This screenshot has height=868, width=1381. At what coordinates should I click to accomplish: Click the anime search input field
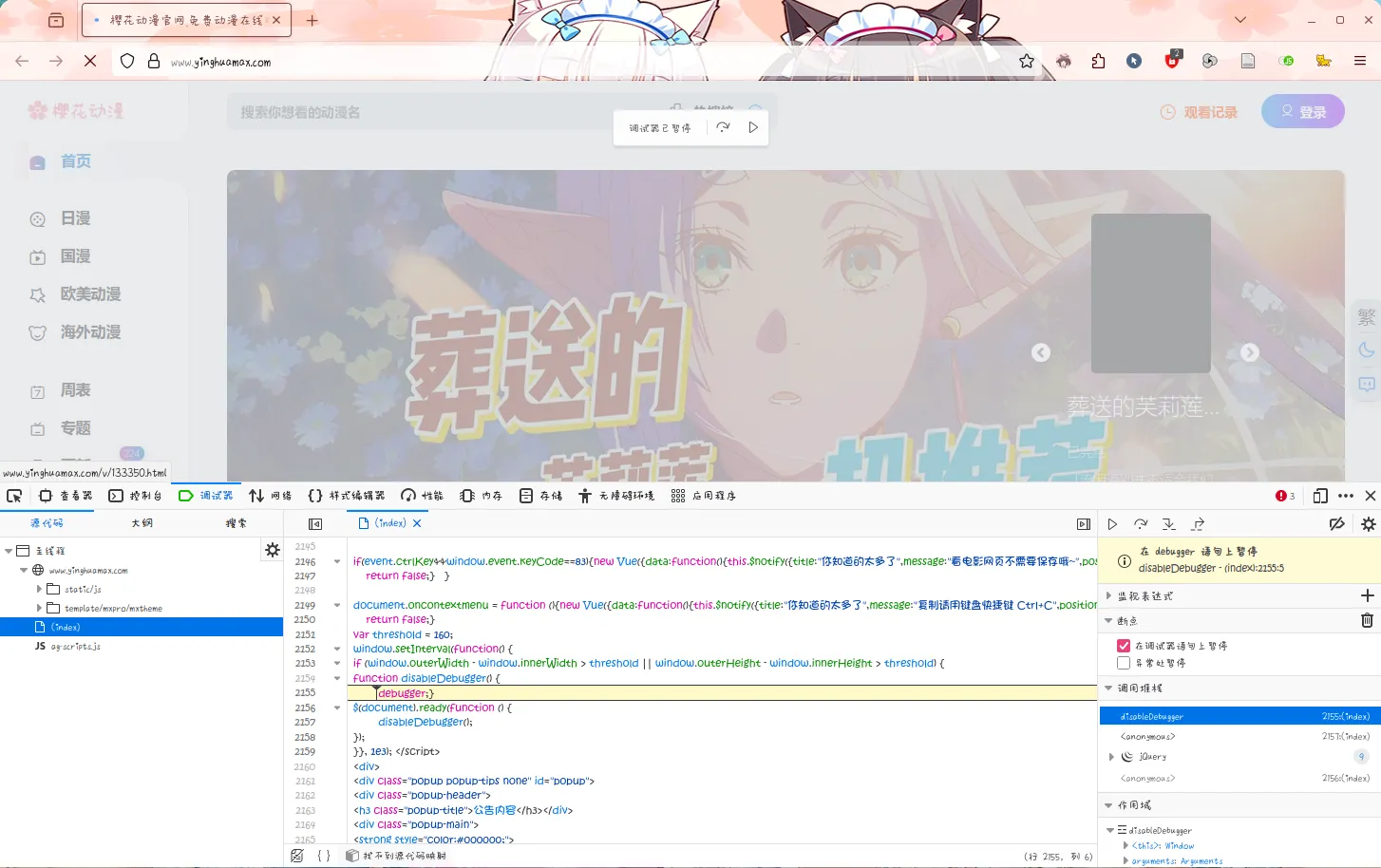446,112
